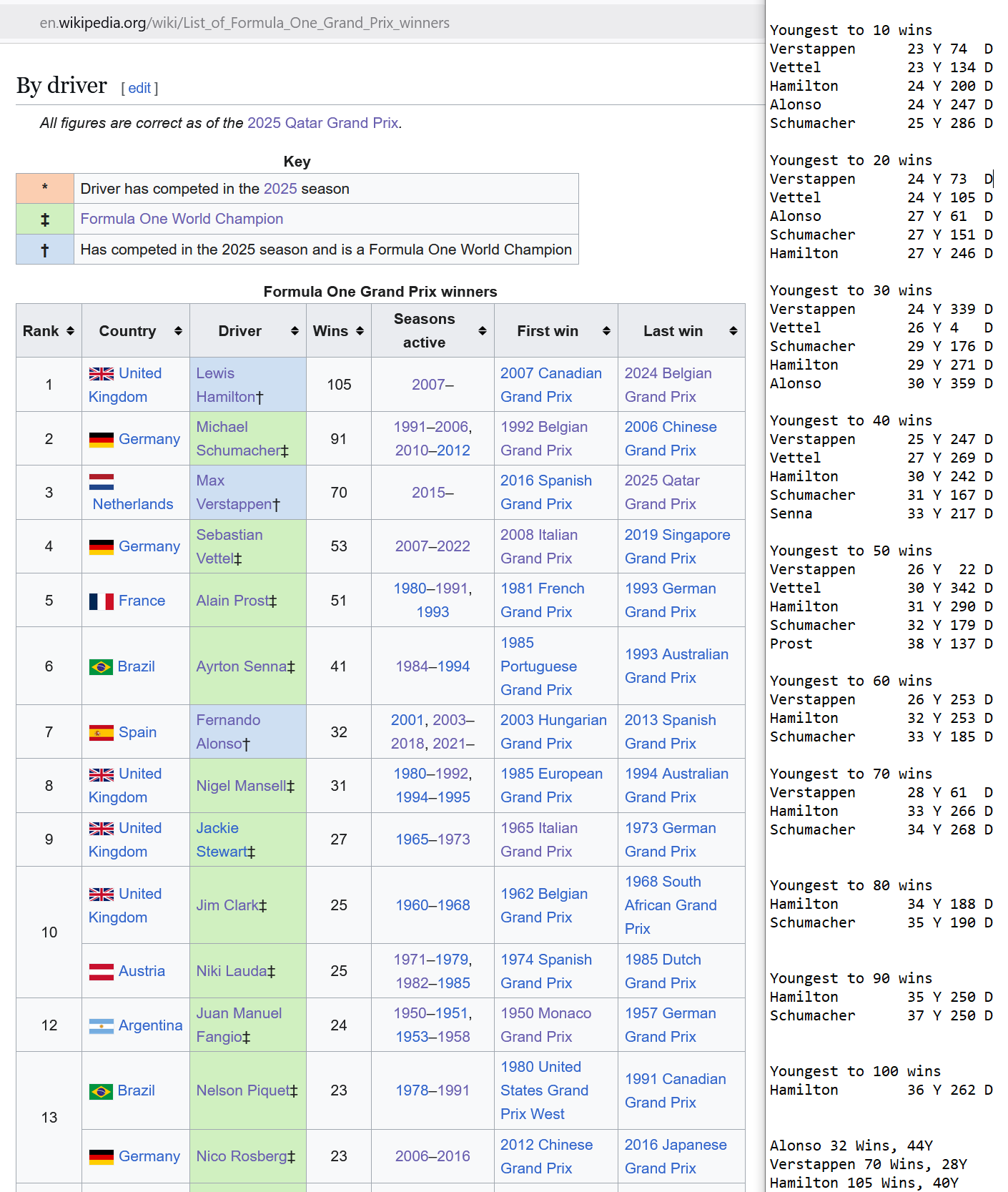Open the 2024 Belgian Grand Prix link
The image size is (1008, 1192).
pos(668,385)
